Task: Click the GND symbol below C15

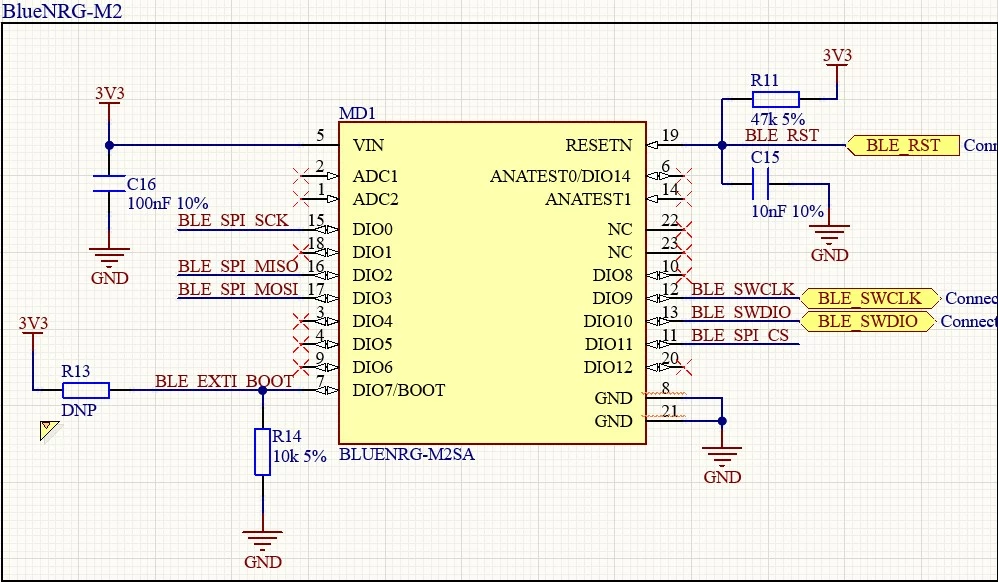Action: click(829, 242)
